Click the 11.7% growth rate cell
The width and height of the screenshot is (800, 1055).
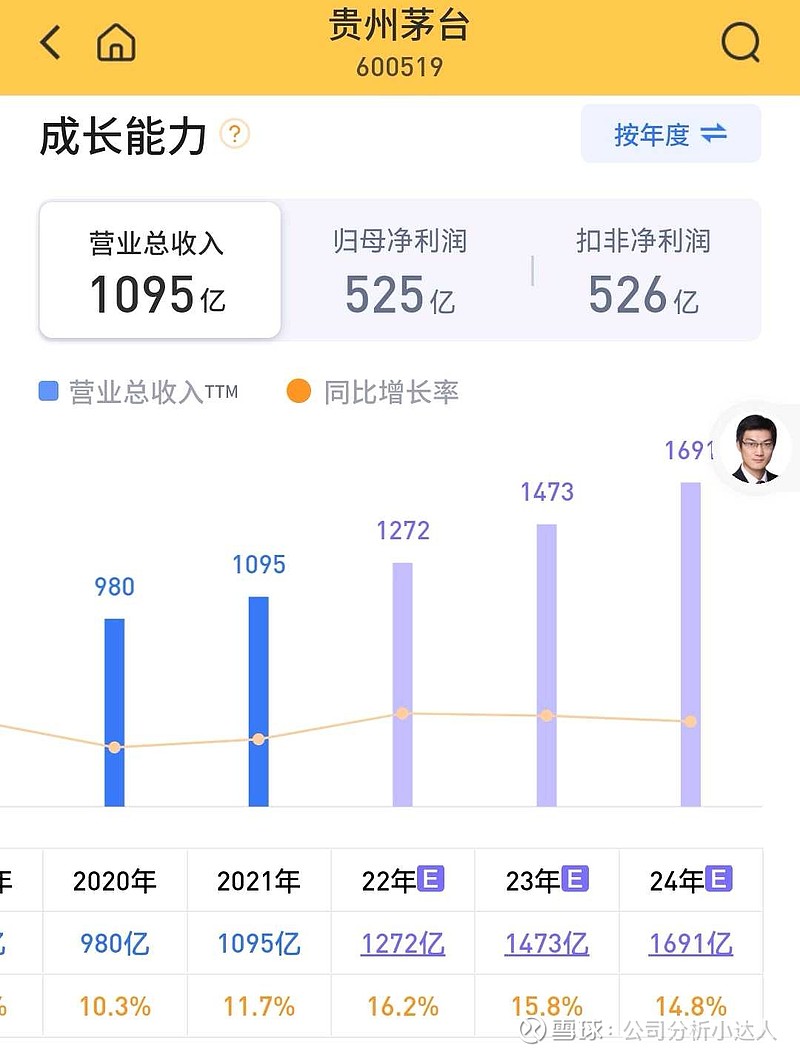pyautogui.click(x=258, y=1007)
